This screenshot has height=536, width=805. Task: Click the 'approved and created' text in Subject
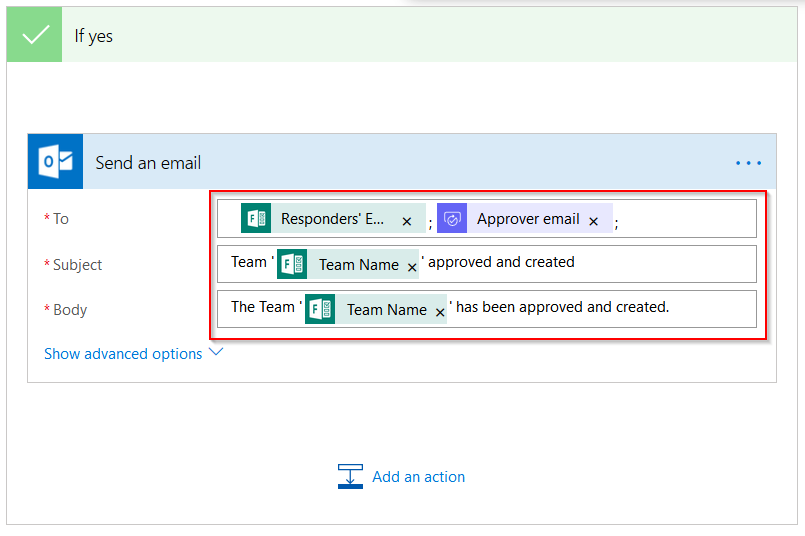click(501, 262)
